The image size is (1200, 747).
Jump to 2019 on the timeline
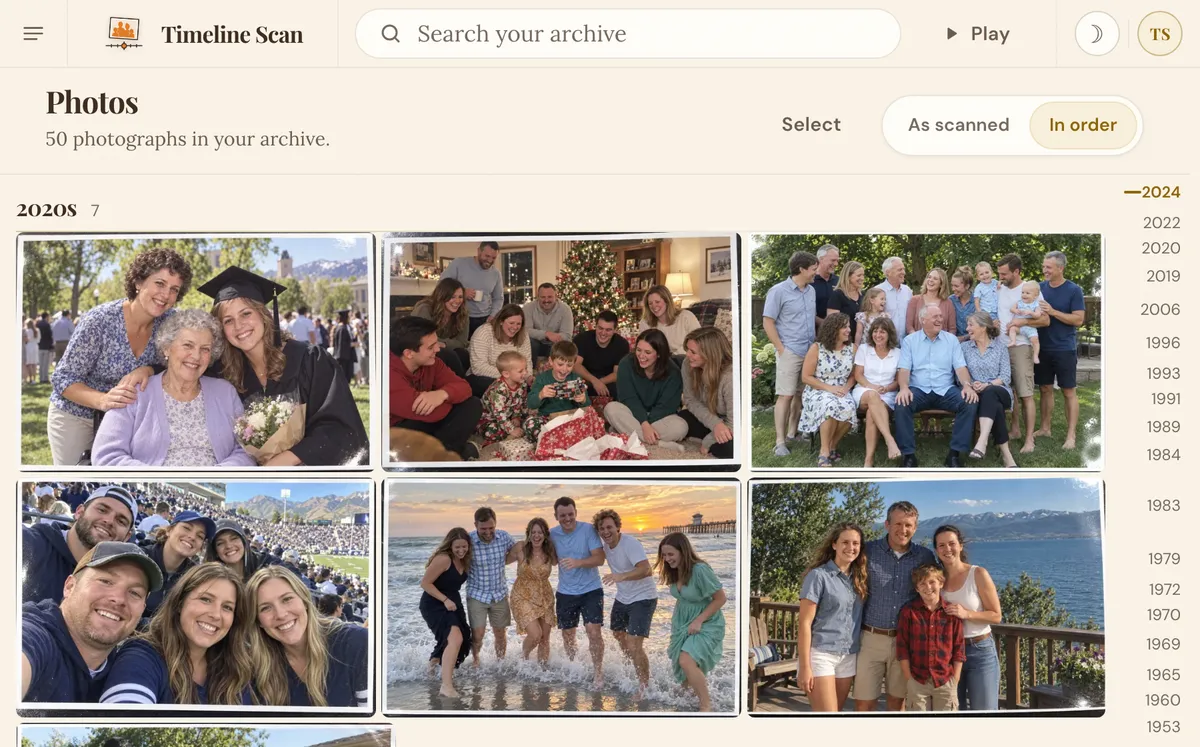pos(1163,276)
